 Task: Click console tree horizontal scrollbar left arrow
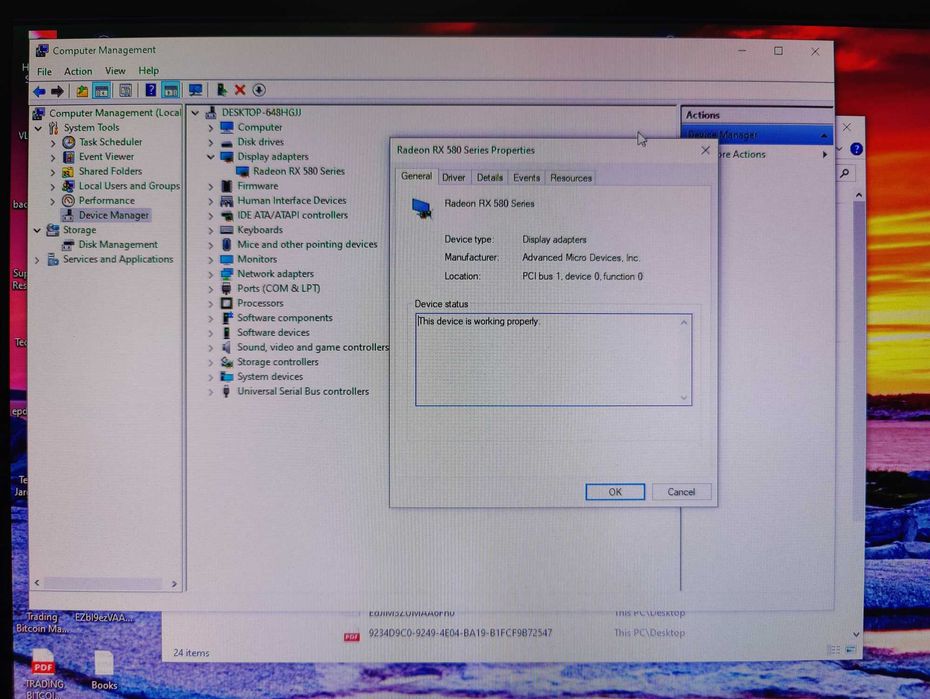tap(37, 583)
